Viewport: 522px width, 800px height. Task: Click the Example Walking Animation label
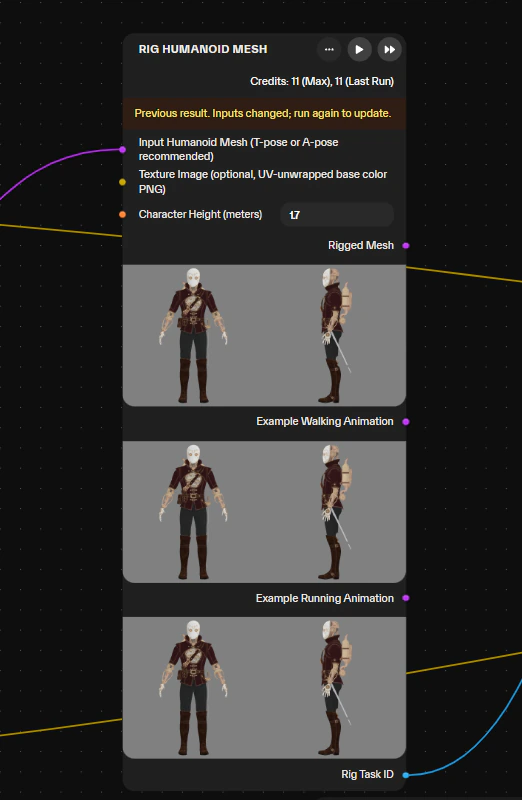point(325,421)
